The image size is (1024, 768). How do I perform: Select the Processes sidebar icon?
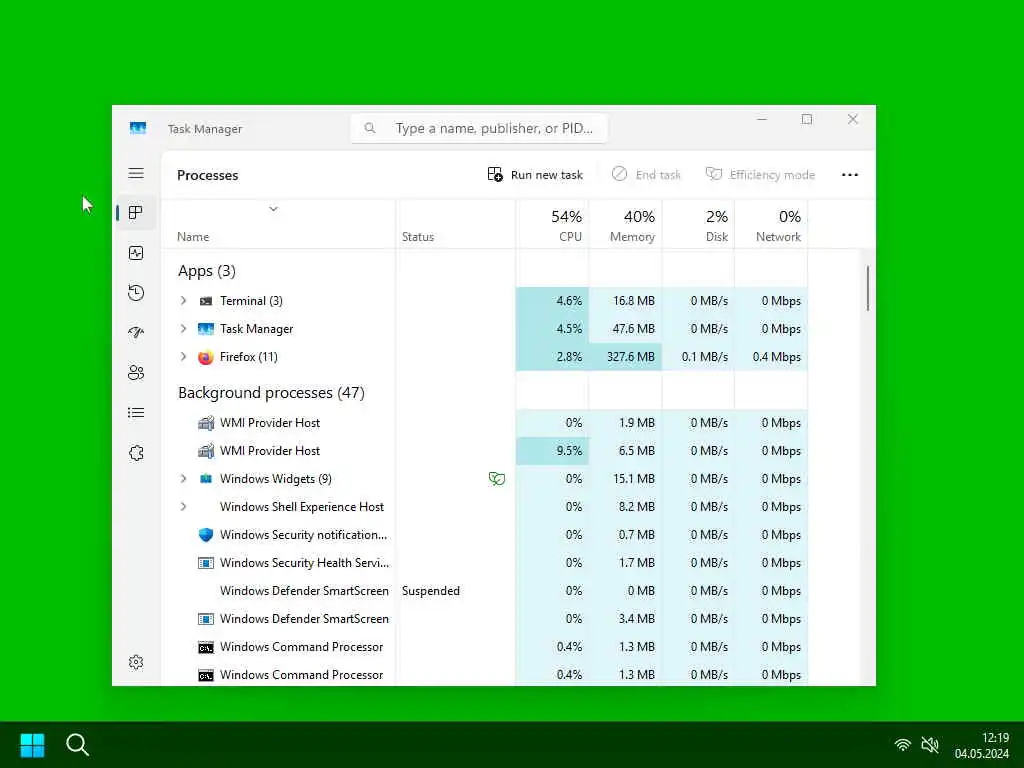click(x=136, y=213)
